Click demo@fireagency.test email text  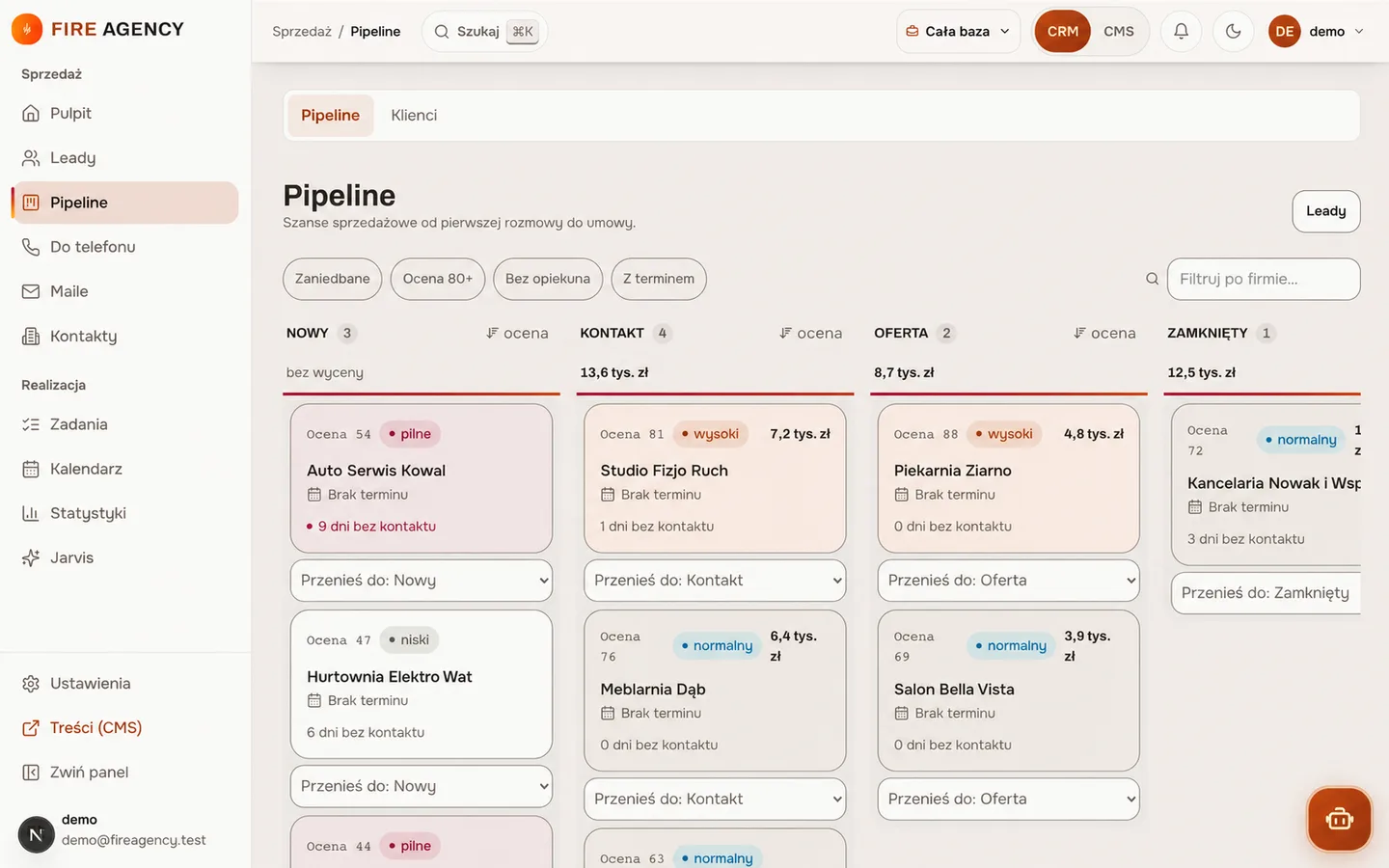coord(134,840)
